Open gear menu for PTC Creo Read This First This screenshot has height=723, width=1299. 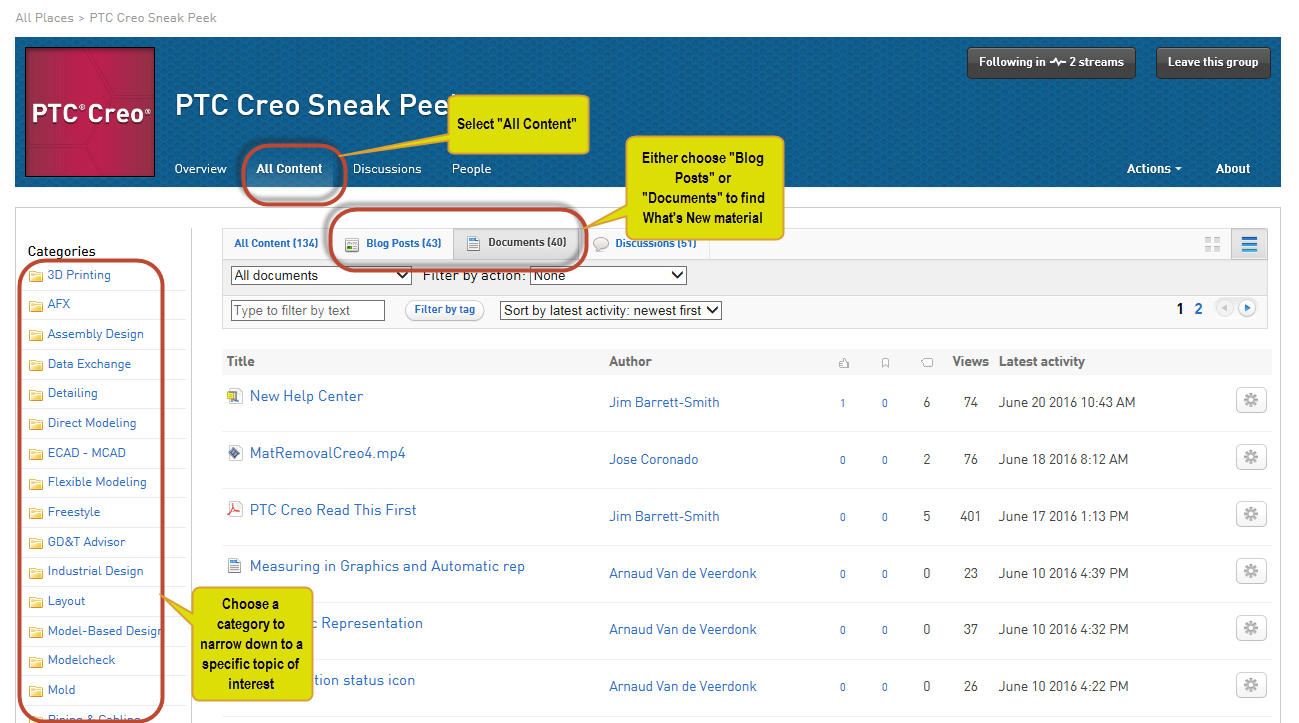[1251, 514]
